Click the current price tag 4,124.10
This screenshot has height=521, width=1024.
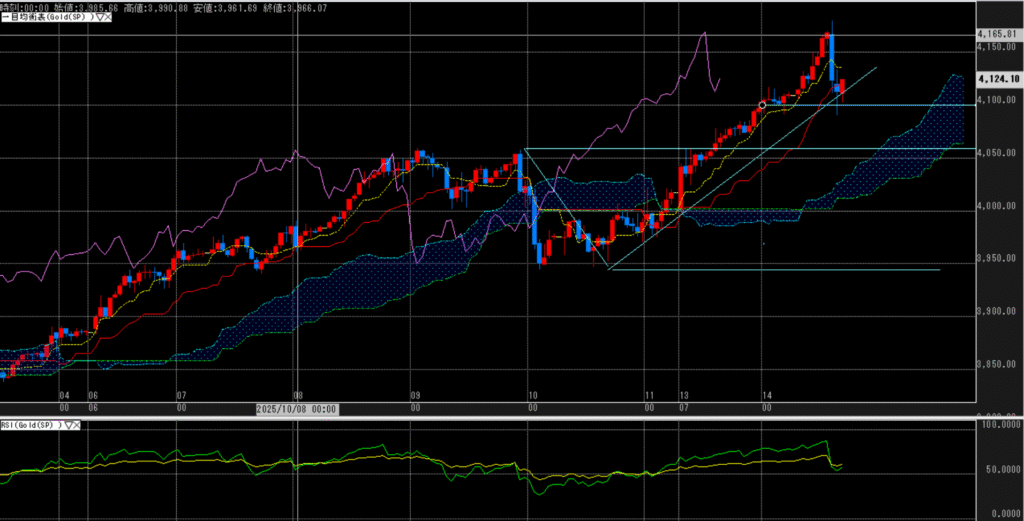(998, 78)
